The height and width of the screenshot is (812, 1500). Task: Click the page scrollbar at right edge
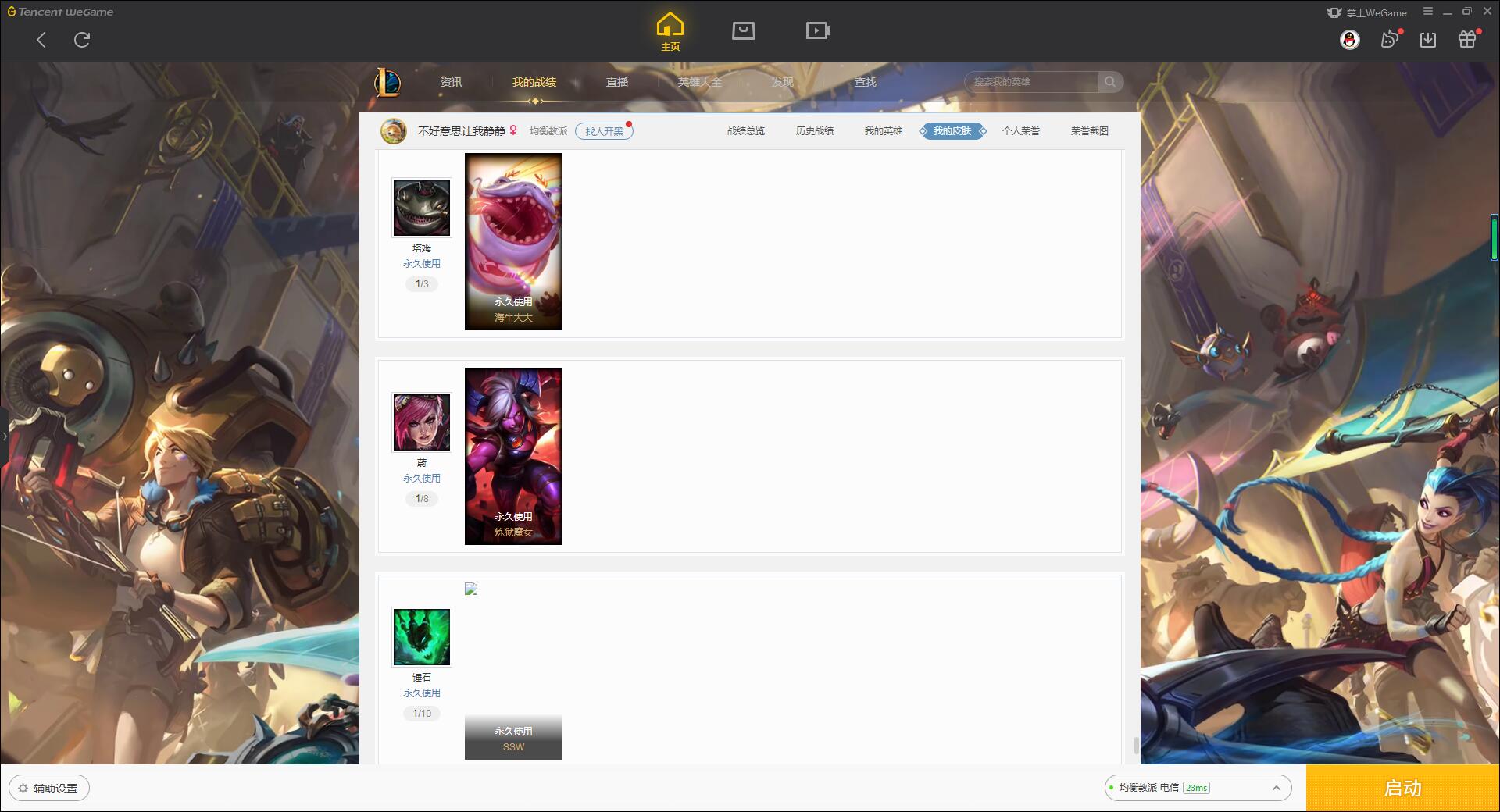[x=1495, y=238]
